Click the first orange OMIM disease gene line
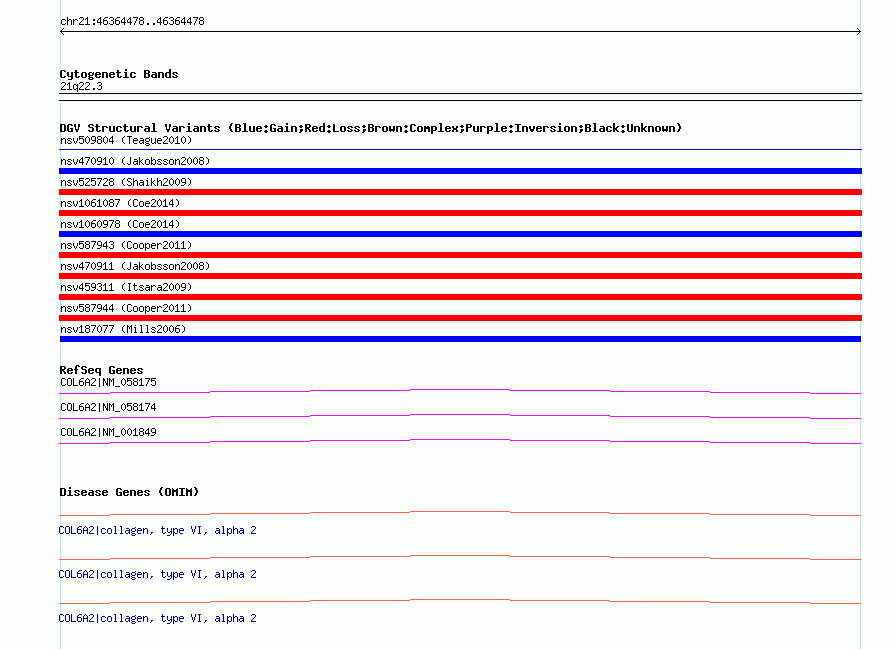This screenshot has width=890, height=649. click(x=460, y=514)
